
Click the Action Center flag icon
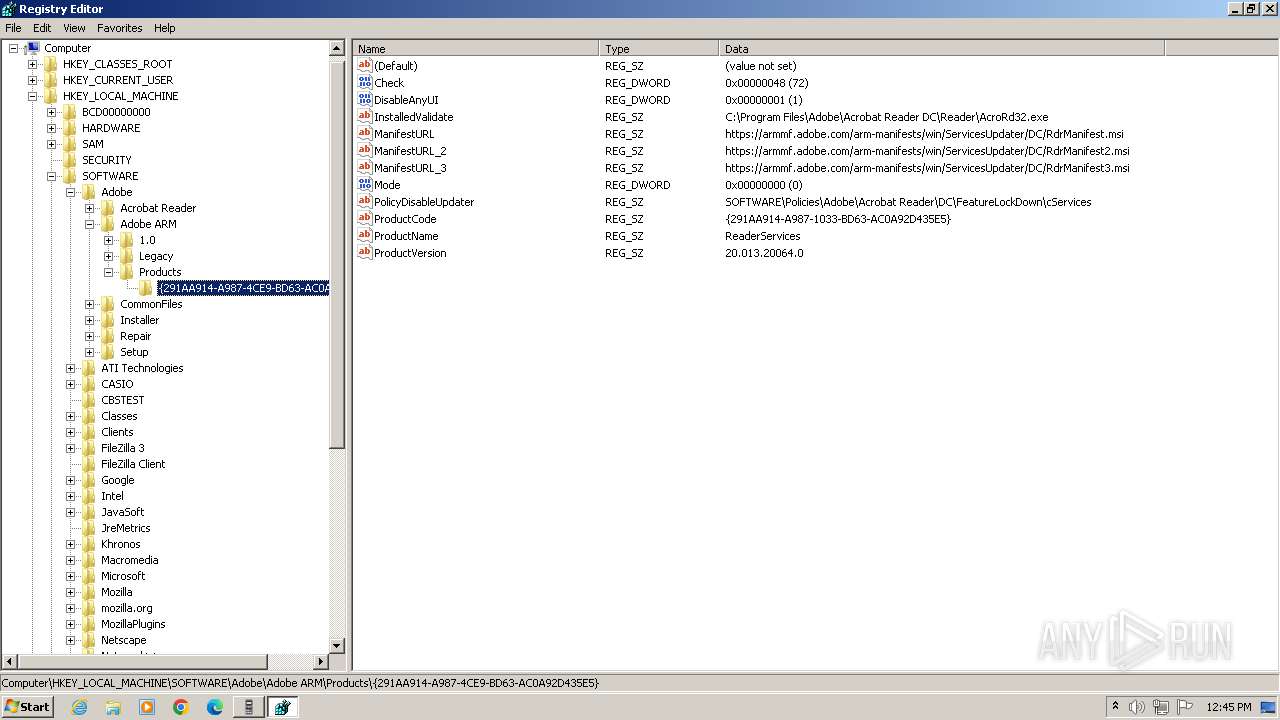(1185, 707)
